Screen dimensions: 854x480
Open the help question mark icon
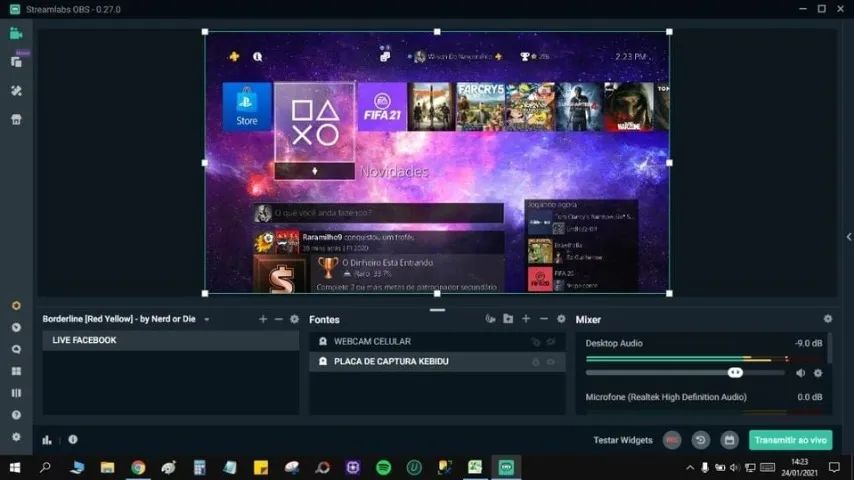click(x=16, y=415)
